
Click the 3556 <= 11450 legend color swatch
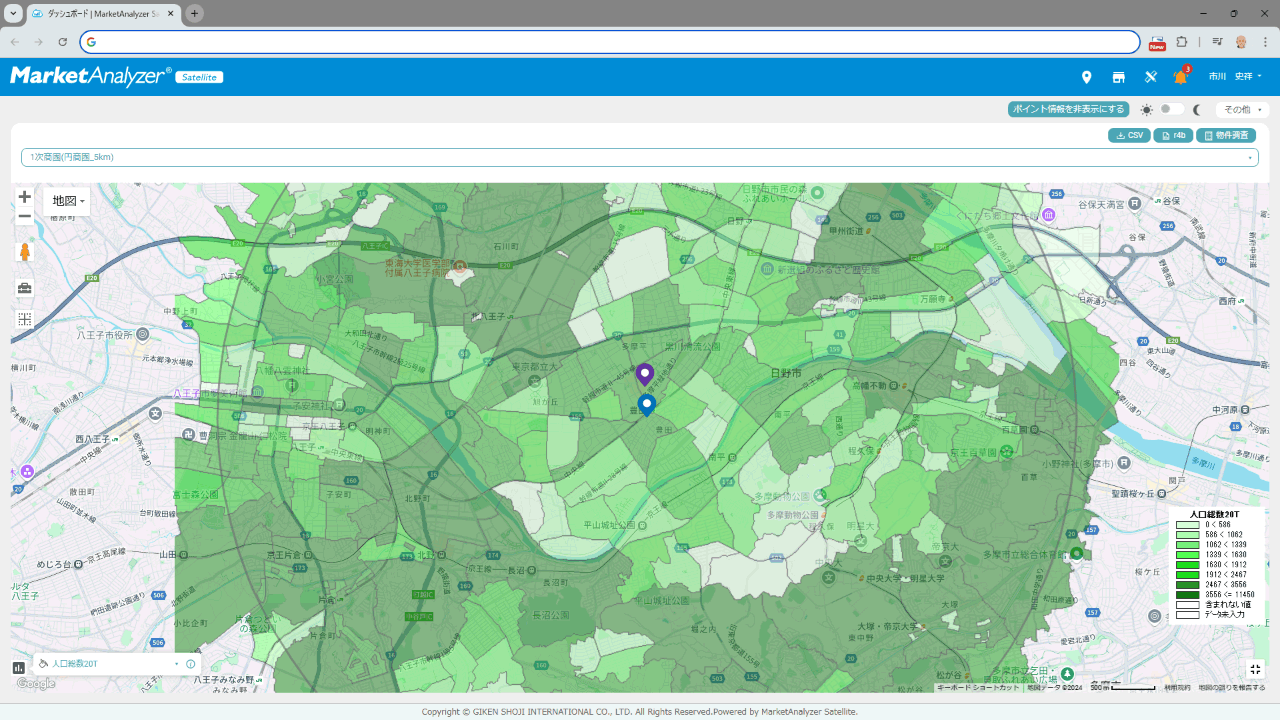(1187, 595)
